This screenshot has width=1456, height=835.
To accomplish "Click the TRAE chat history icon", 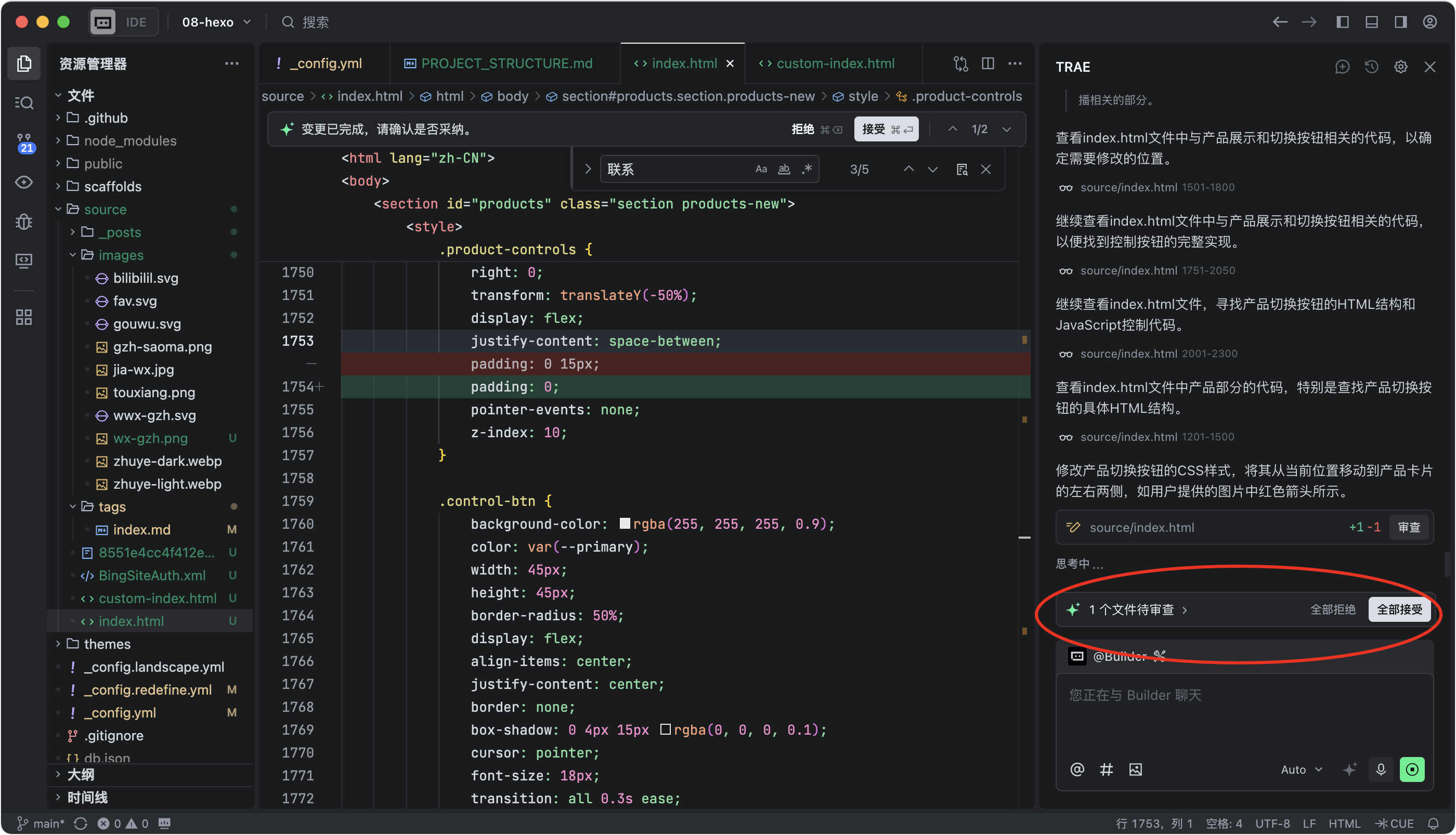I will [x=1371, y=67].
